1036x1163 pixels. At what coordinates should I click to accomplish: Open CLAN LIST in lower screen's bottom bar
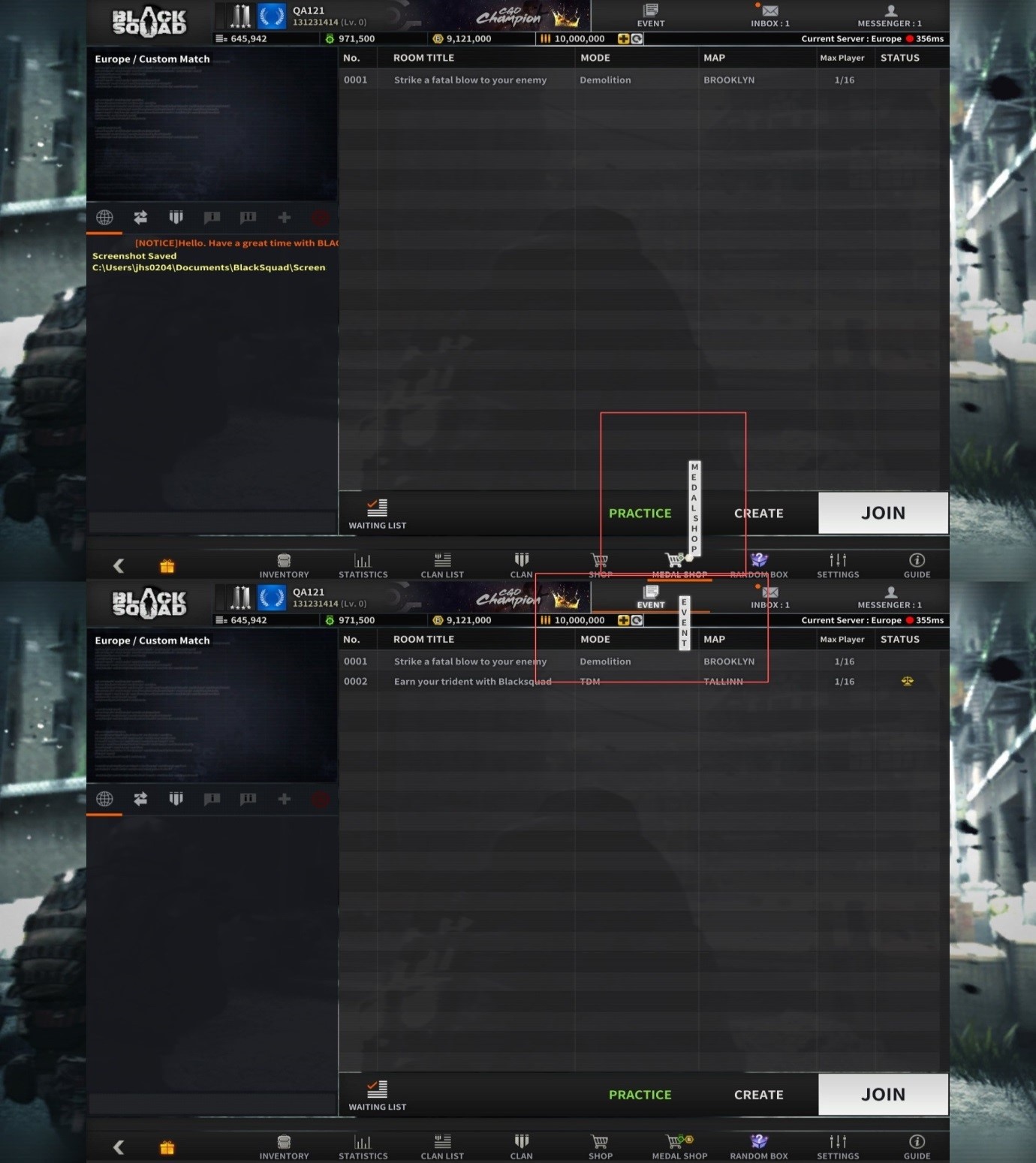(442, 1147)
